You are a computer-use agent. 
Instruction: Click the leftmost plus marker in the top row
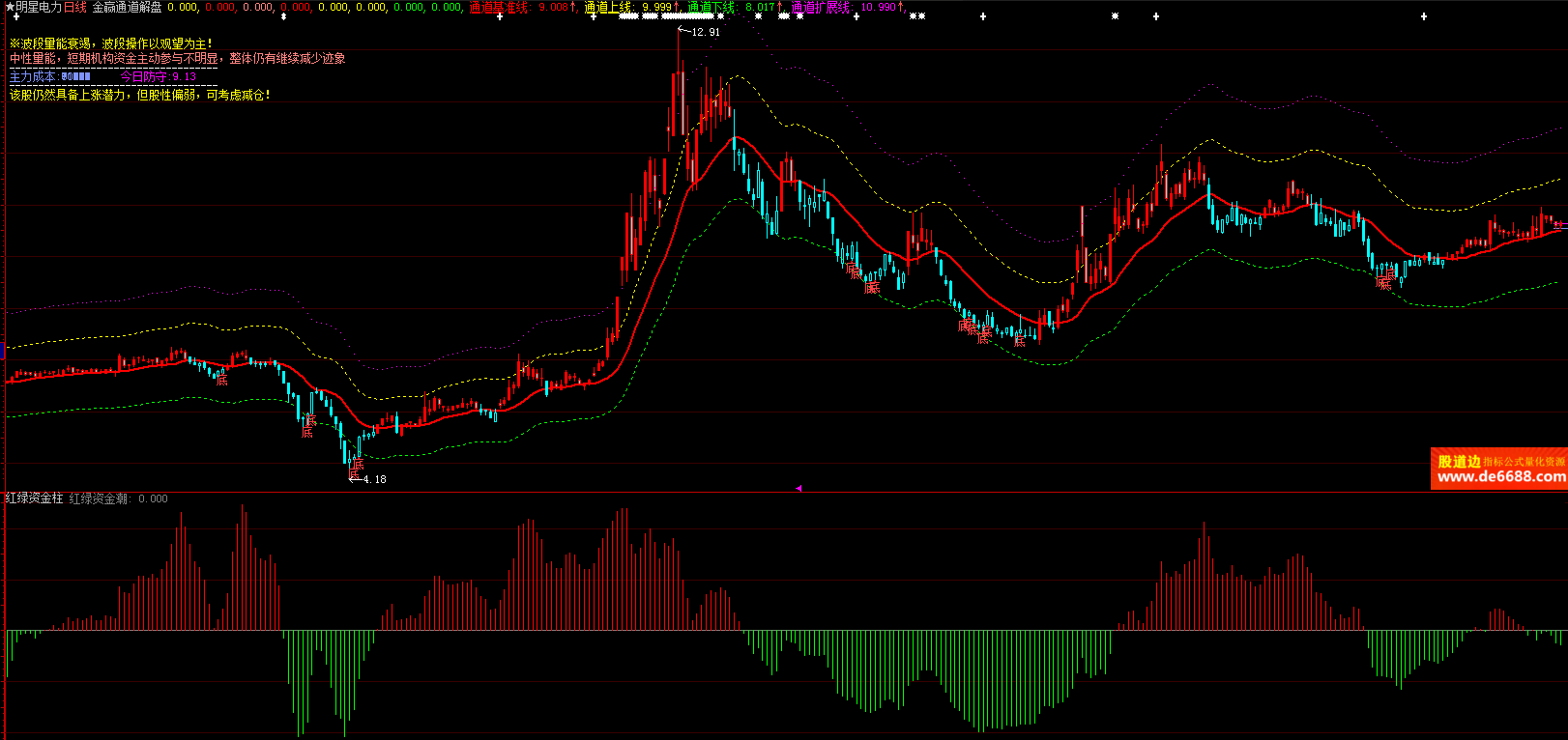15,16
